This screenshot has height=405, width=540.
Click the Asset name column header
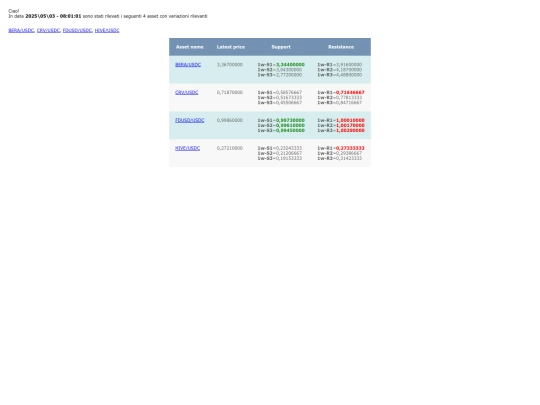(x=190, y=47)
